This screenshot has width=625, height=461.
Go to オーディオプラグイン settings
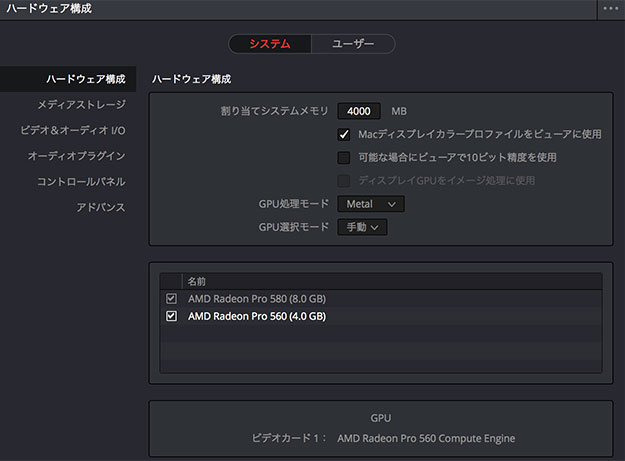coord(76,156)
